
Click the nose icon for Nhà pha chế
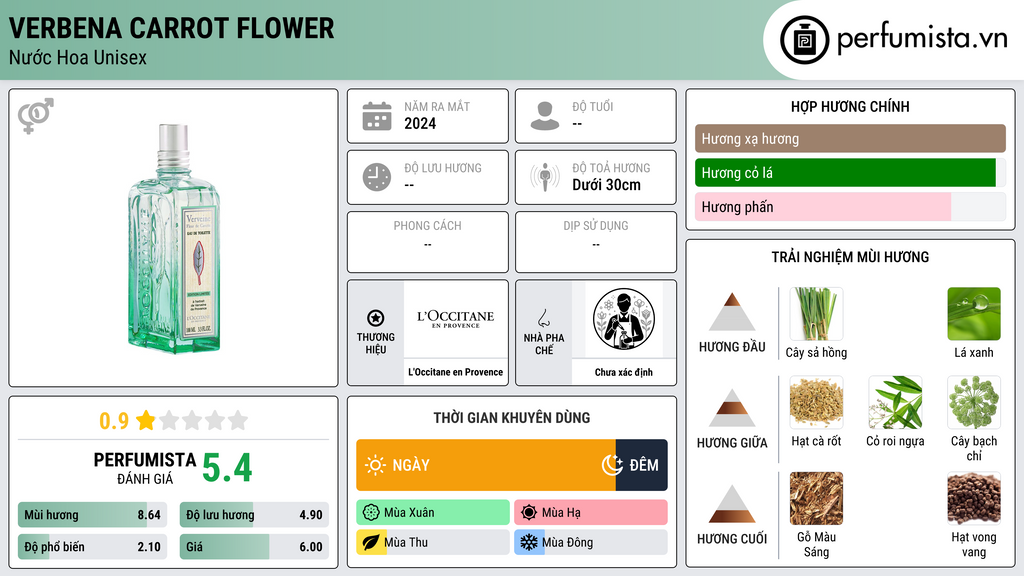[x=543, y=318]
